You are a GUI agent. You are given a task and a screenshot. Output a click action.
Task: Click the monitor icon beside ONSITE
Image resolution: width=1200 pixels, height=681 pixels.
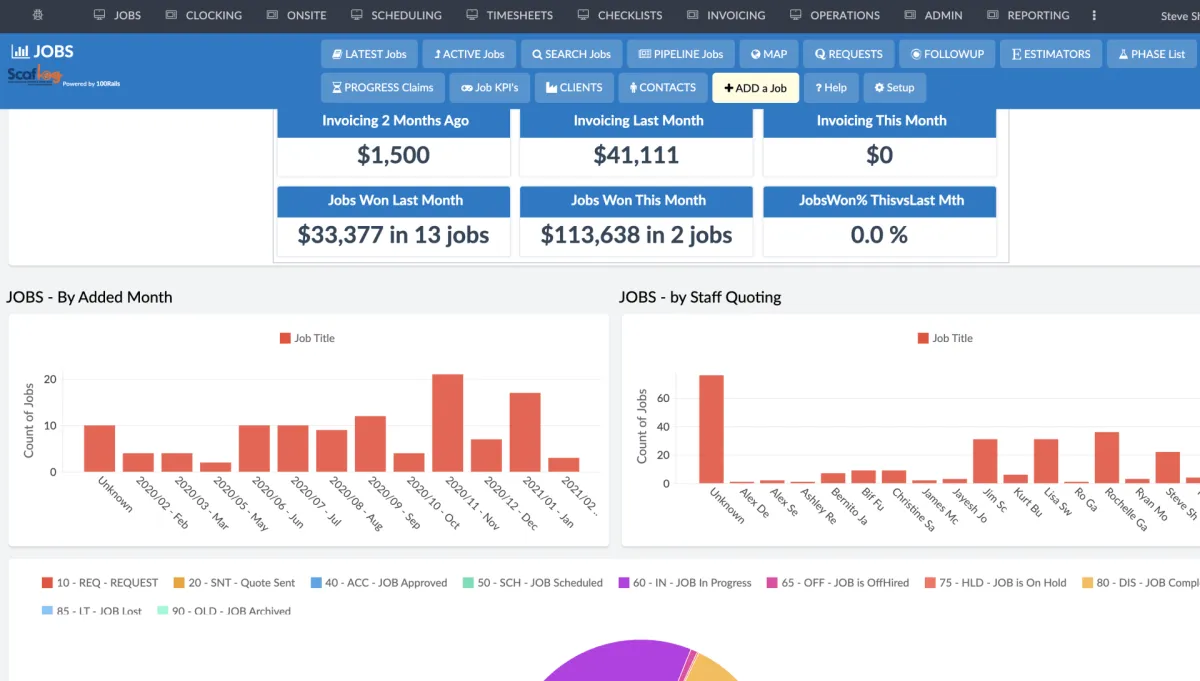point(272,16)
